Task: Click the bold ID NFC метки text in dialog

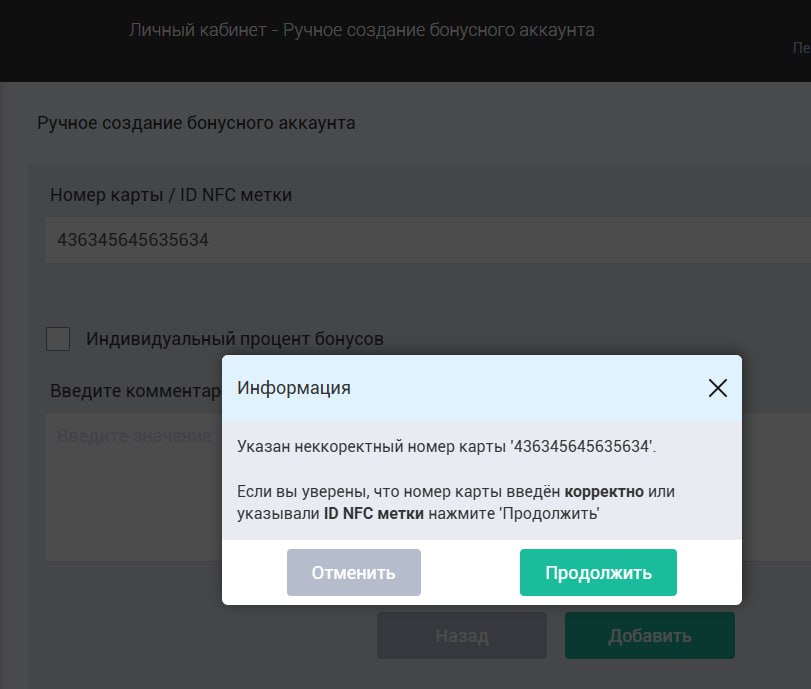Action: (374, 514)
